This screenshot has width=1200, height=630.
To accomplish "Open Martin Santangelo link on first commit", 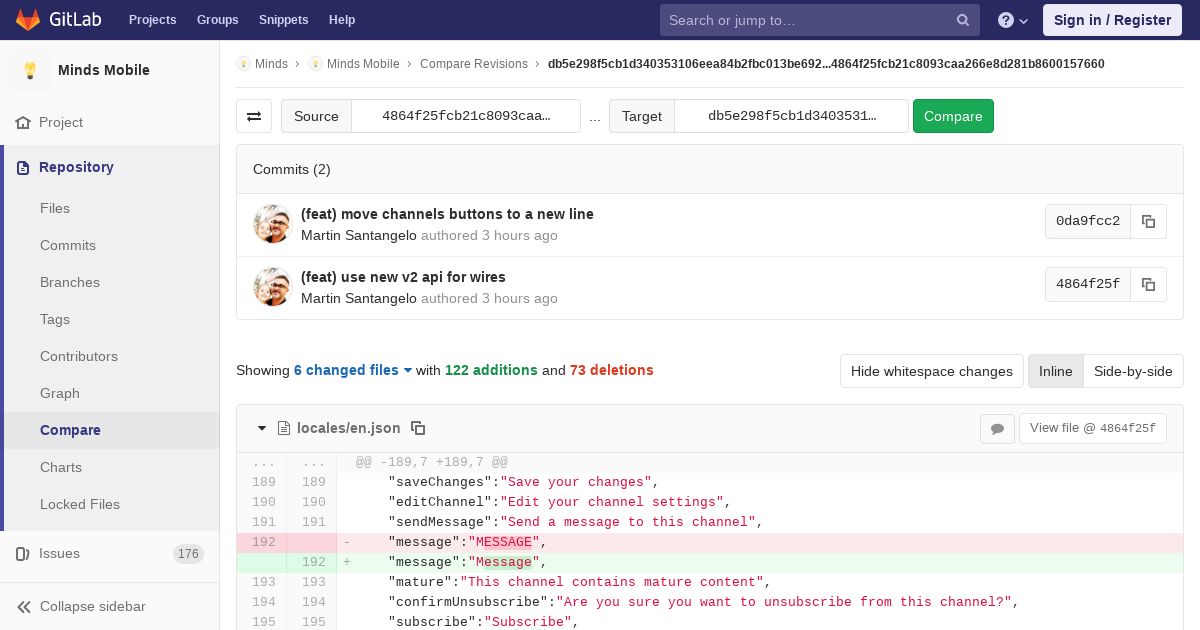I will click(359, 235).
